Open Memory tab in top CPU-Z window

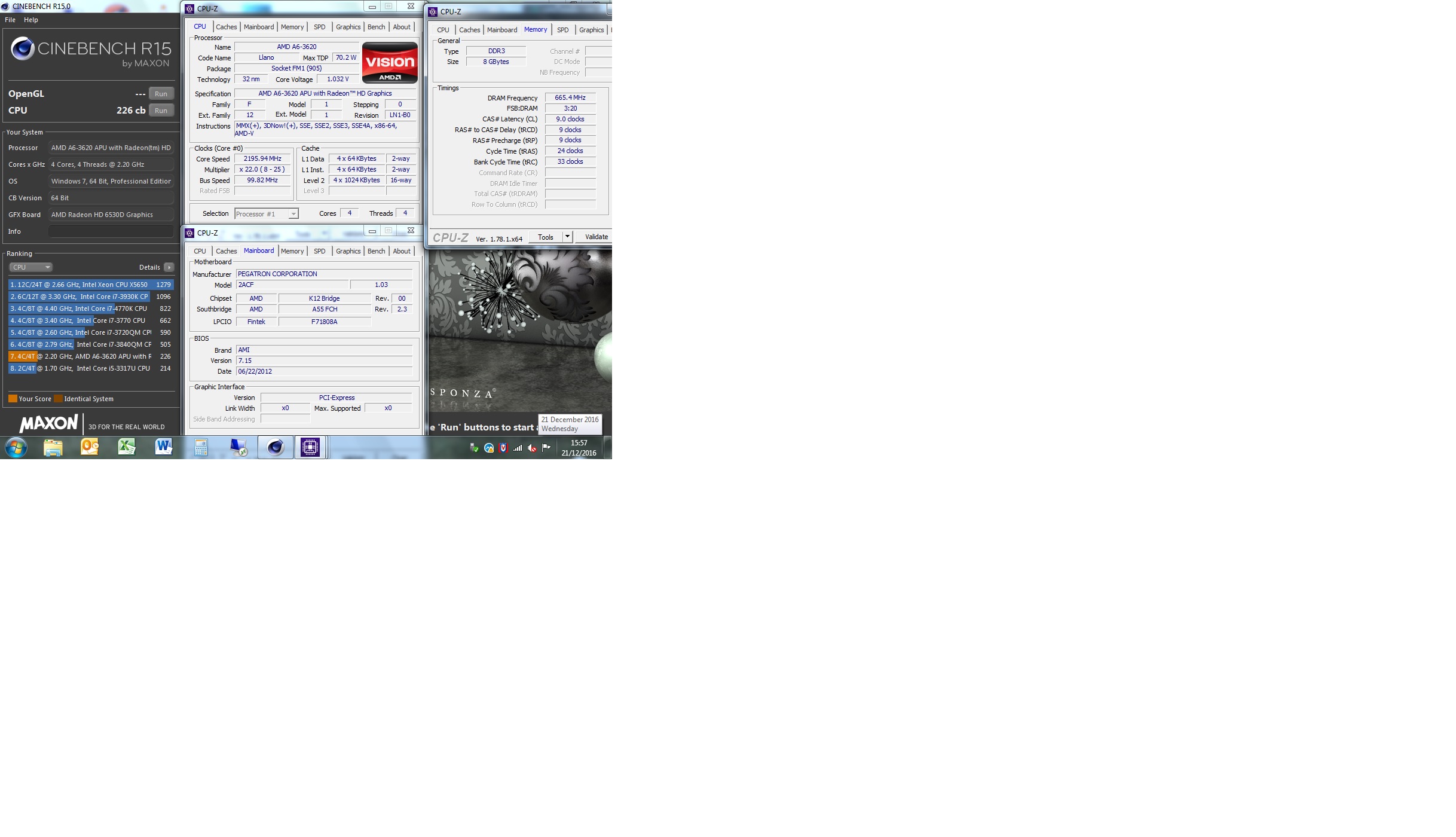click(x=292, y=27)
